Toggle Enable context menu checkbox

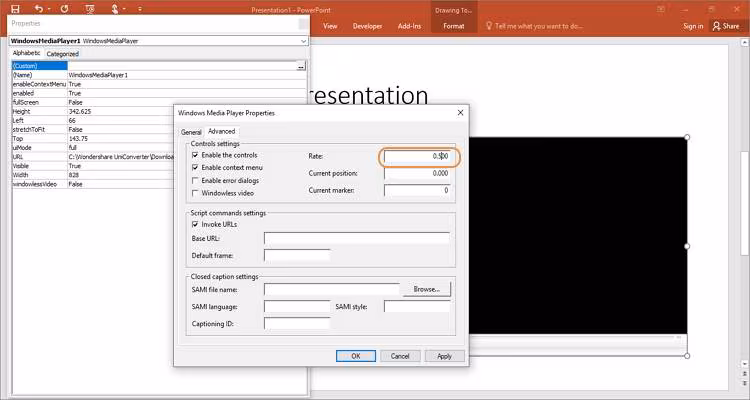click(x=195, y=167)
